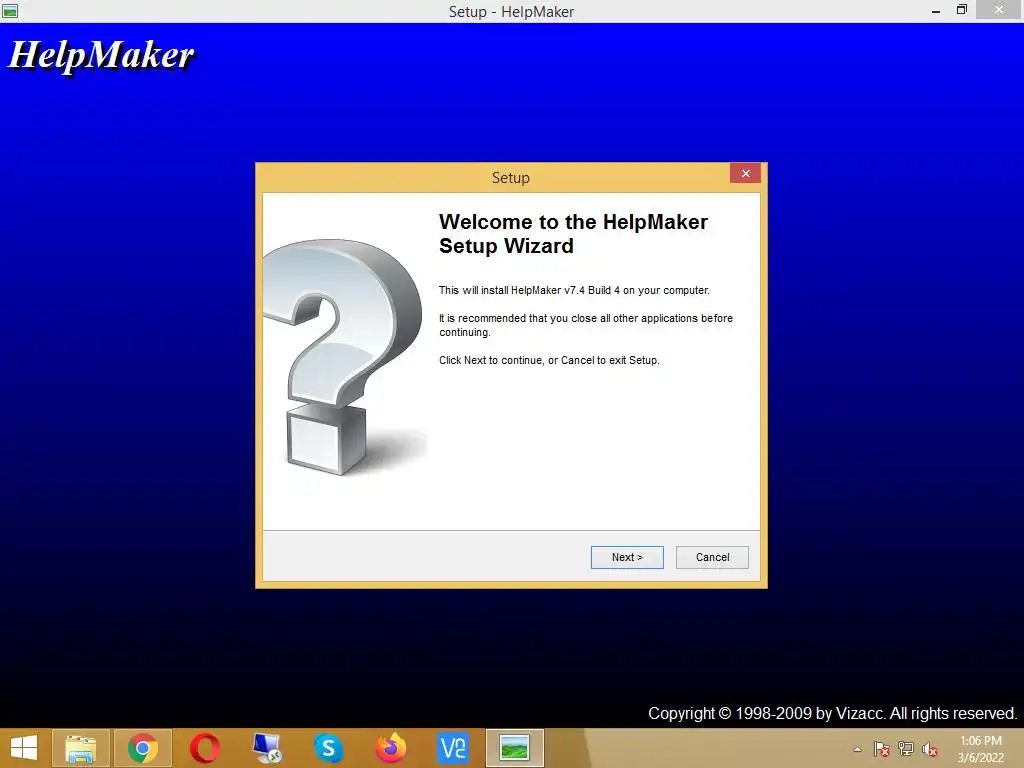
Task: Open Skype from the taskbar
Action: pos(328,748)
